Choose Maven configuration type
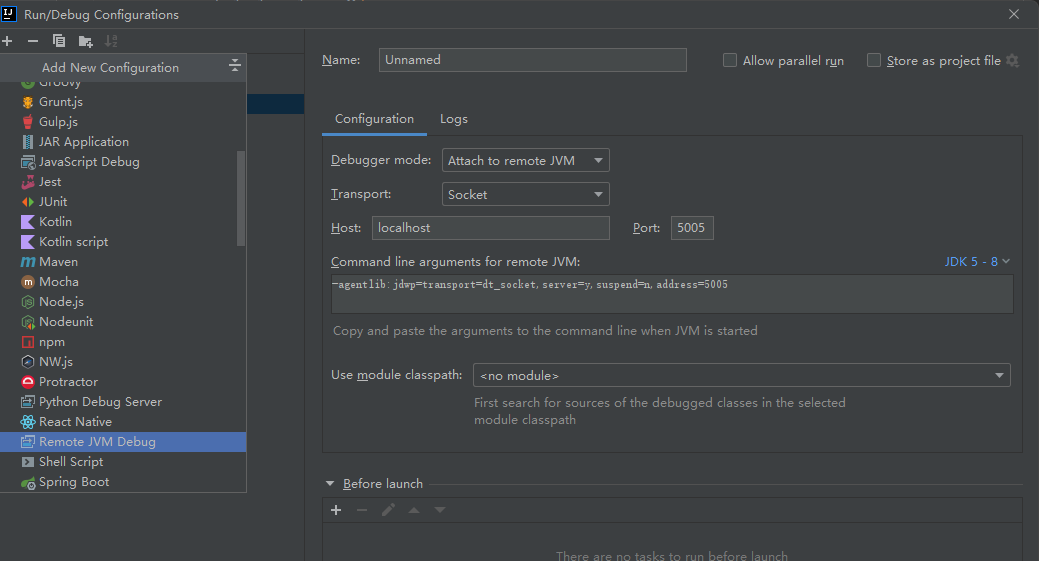Viewport: 1039px width, 561px height. 123,262
